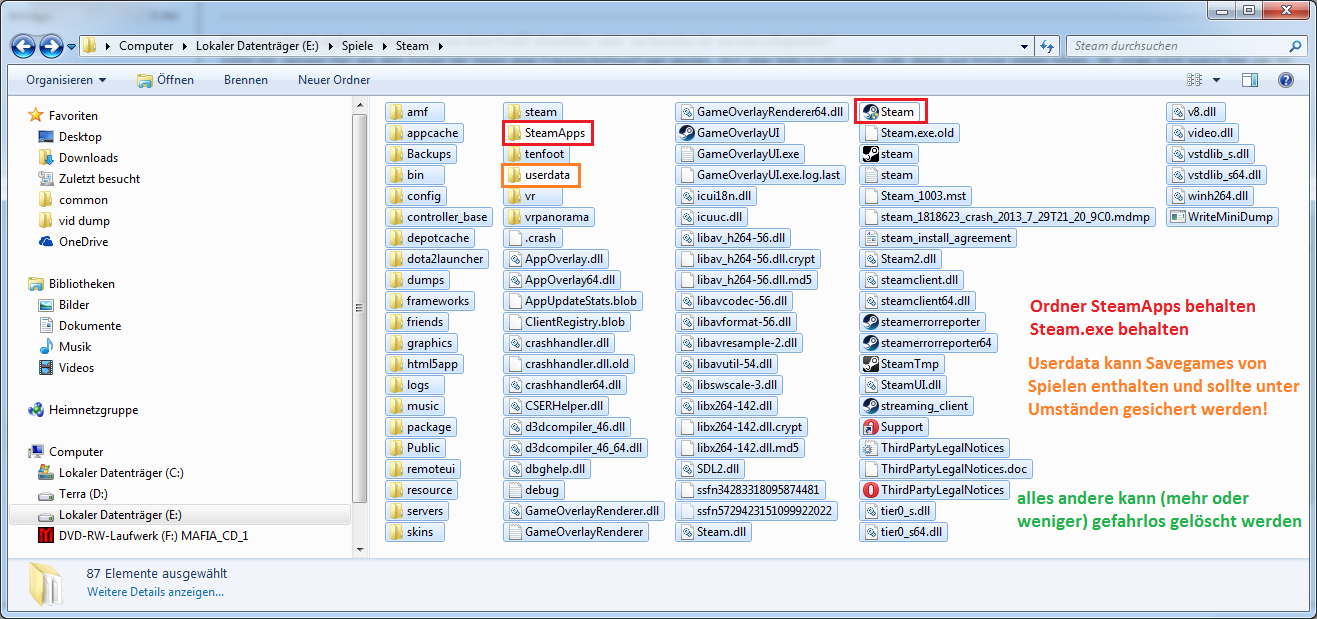This screenshot has height=619, width=1317.
Task: Select the streaming_client file
Action: pos(916,406)
